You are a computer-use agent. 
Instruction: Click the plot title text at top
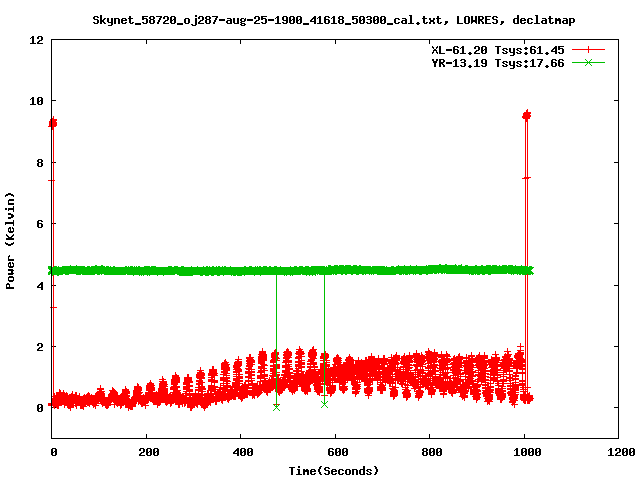point(333,20)
